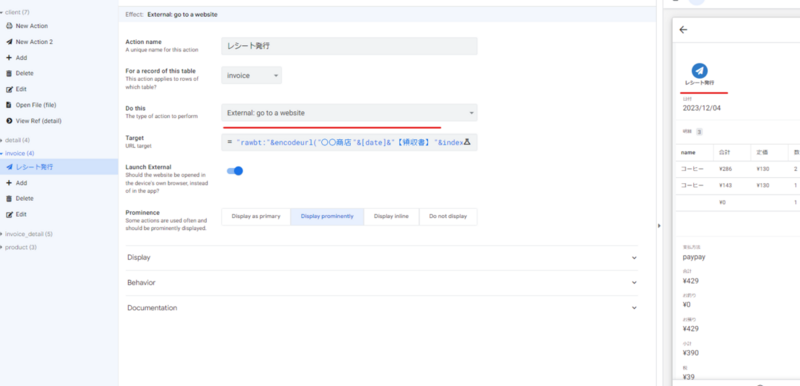Click the pencil icon of invoice Edit
800x386 pixels.
point(9,214)
